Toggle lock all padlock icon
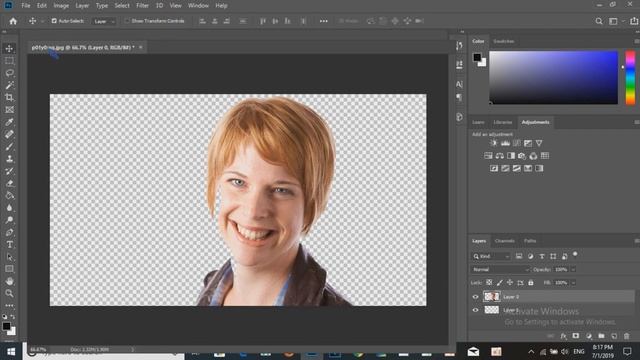Screen dimensions: 640x360 (531, 282)
